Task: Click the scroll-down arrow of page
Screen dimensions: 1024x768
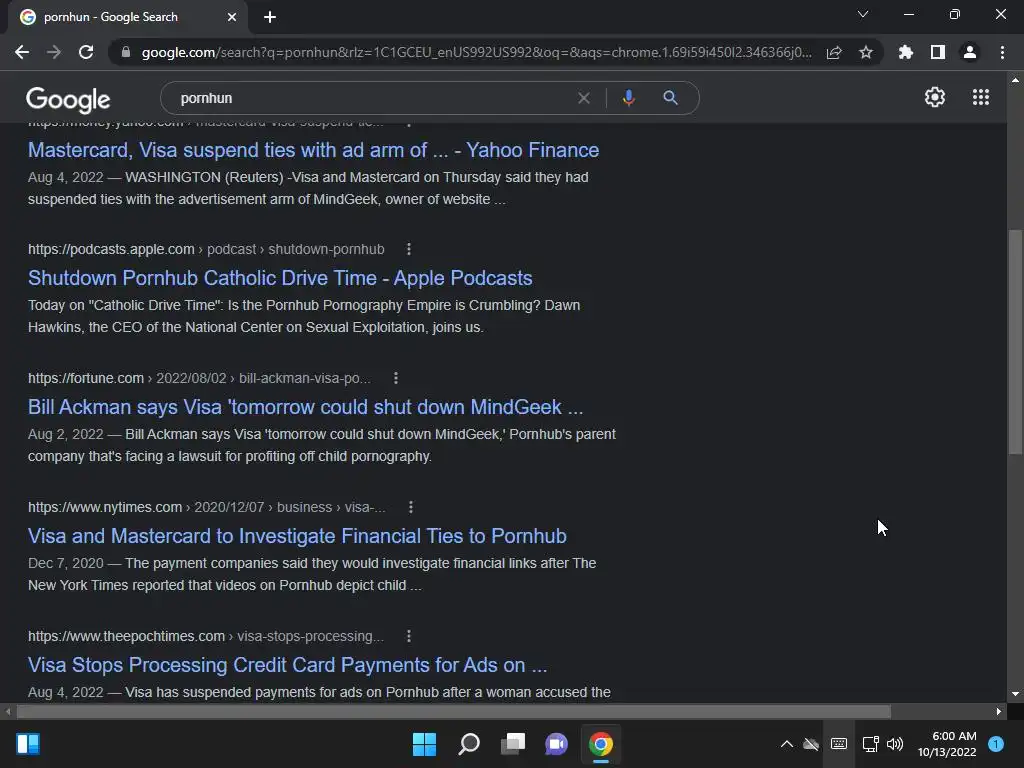Action: (x=1015, y=694)
